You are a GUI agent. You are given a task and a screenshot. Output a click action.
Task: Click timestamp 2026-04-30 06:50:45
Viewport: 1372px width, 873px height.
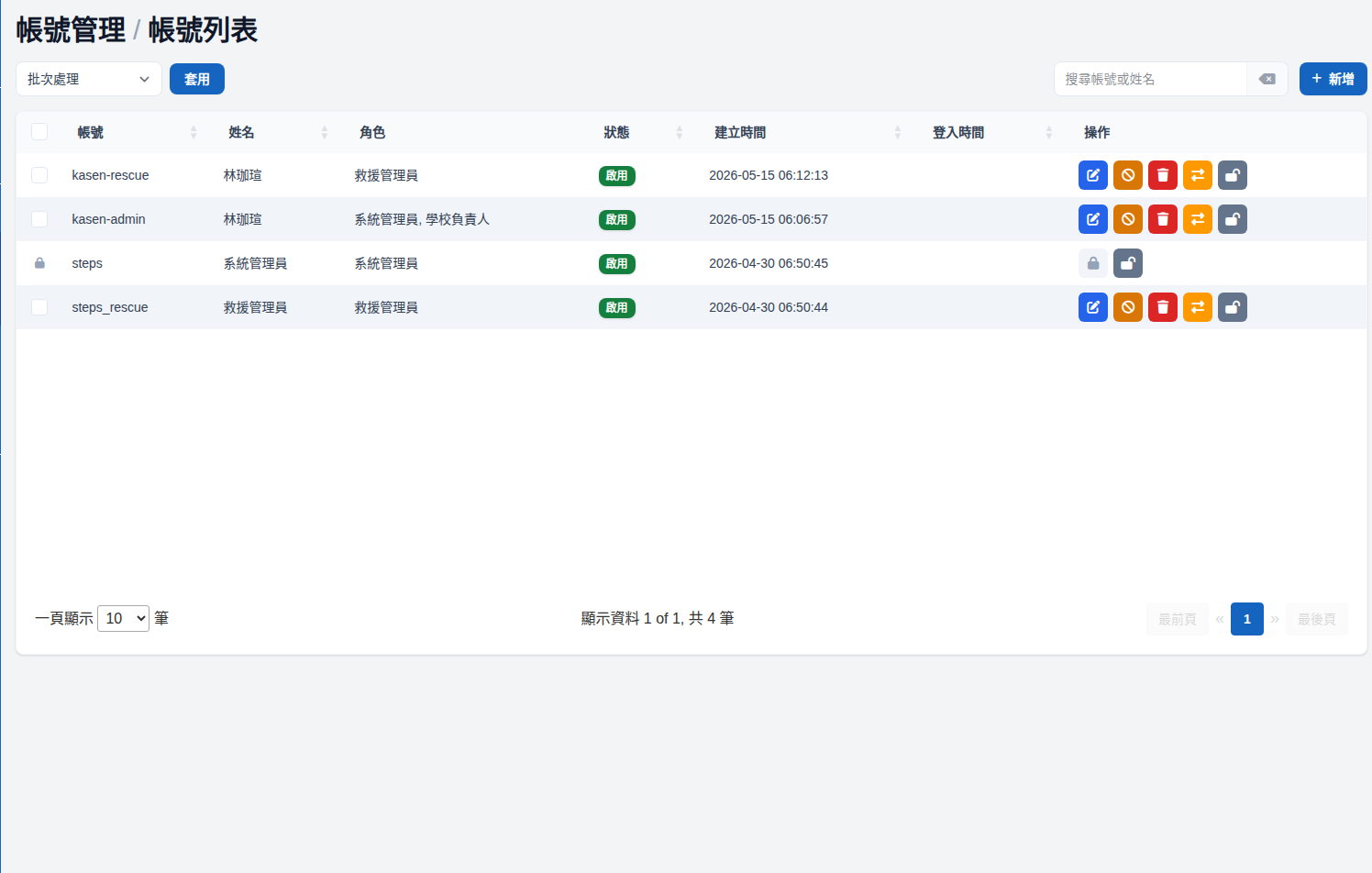point(769,263)
